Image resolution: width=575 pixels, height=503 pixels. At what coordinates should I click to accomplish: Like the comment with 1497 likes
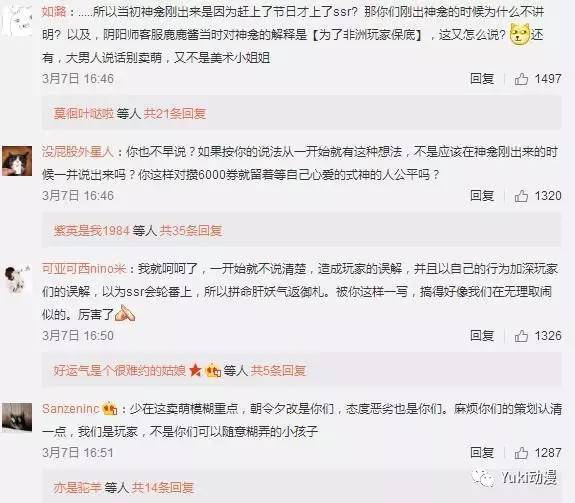(521, 79)
